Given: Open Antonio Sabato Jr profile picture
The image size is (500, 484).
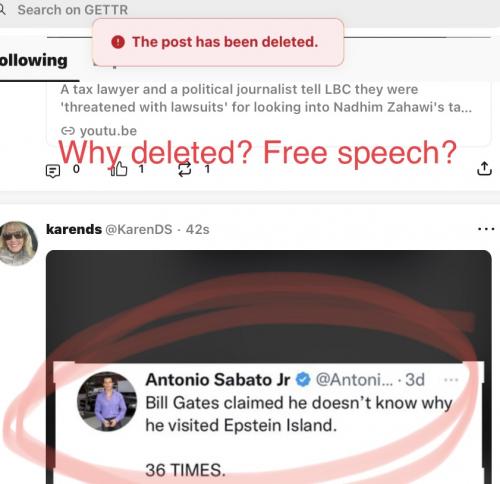Looking at the screenshot, I should tap(107, 401).
